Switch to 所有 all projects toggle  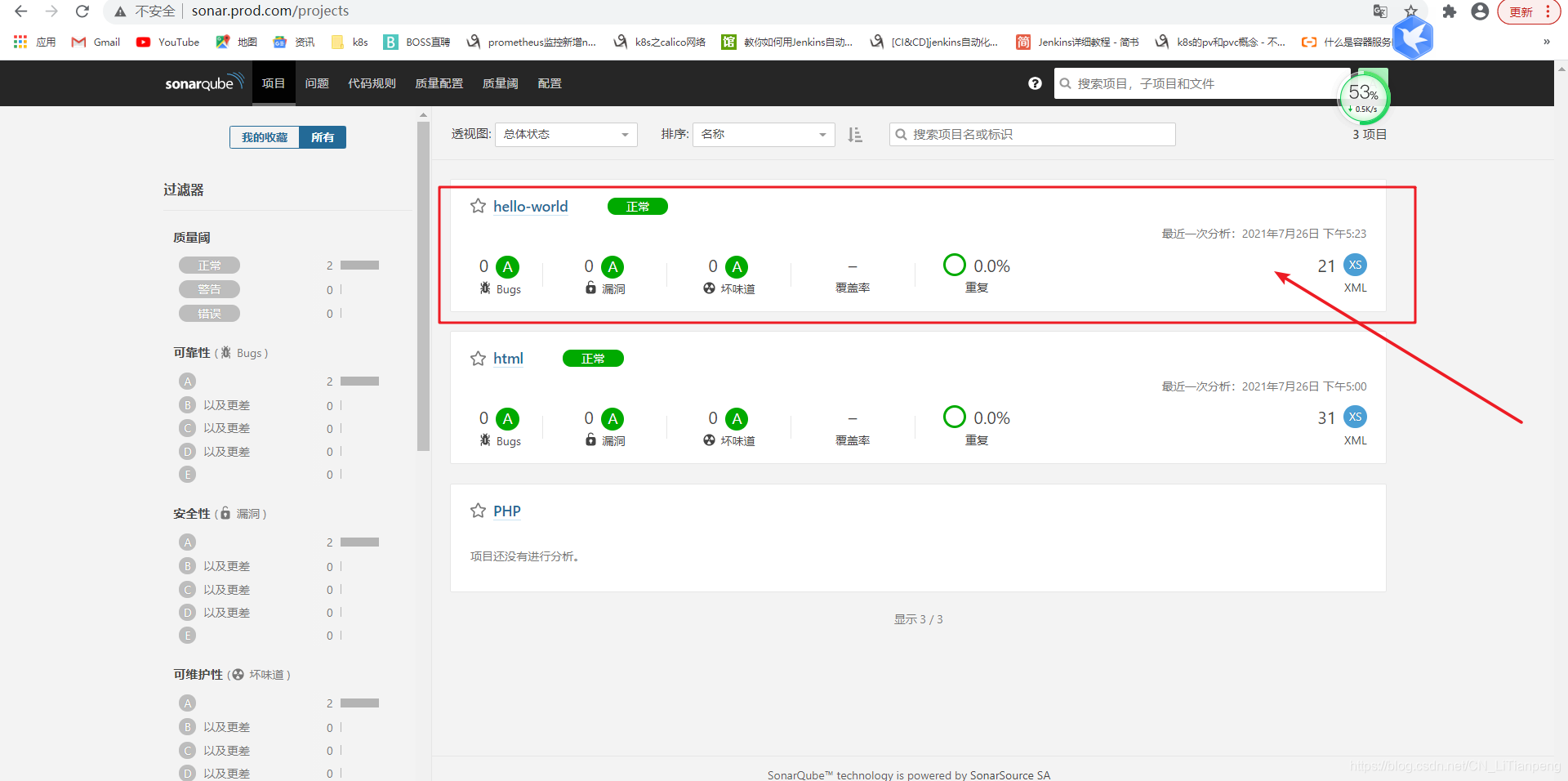pos(323,137)
